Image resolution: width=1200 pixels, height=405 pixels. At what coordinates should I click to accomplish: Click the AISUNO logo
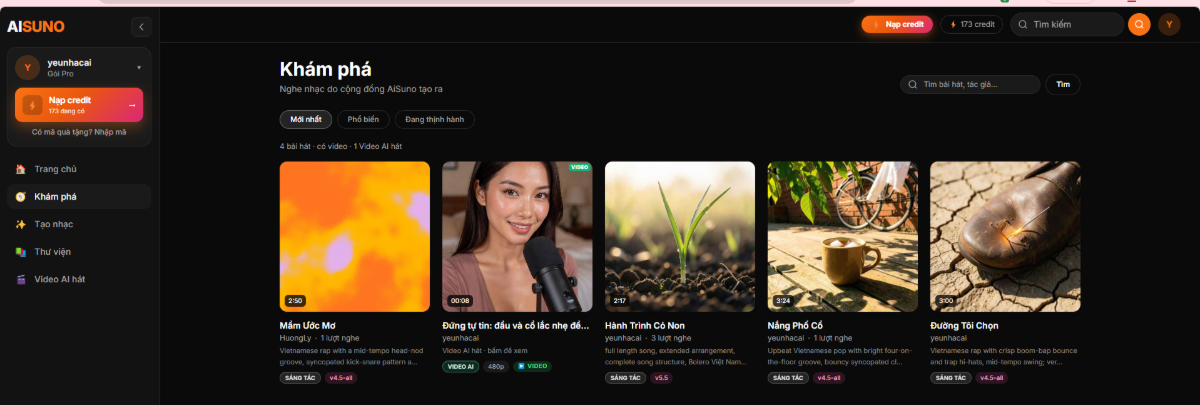click(x=36, y=27)
